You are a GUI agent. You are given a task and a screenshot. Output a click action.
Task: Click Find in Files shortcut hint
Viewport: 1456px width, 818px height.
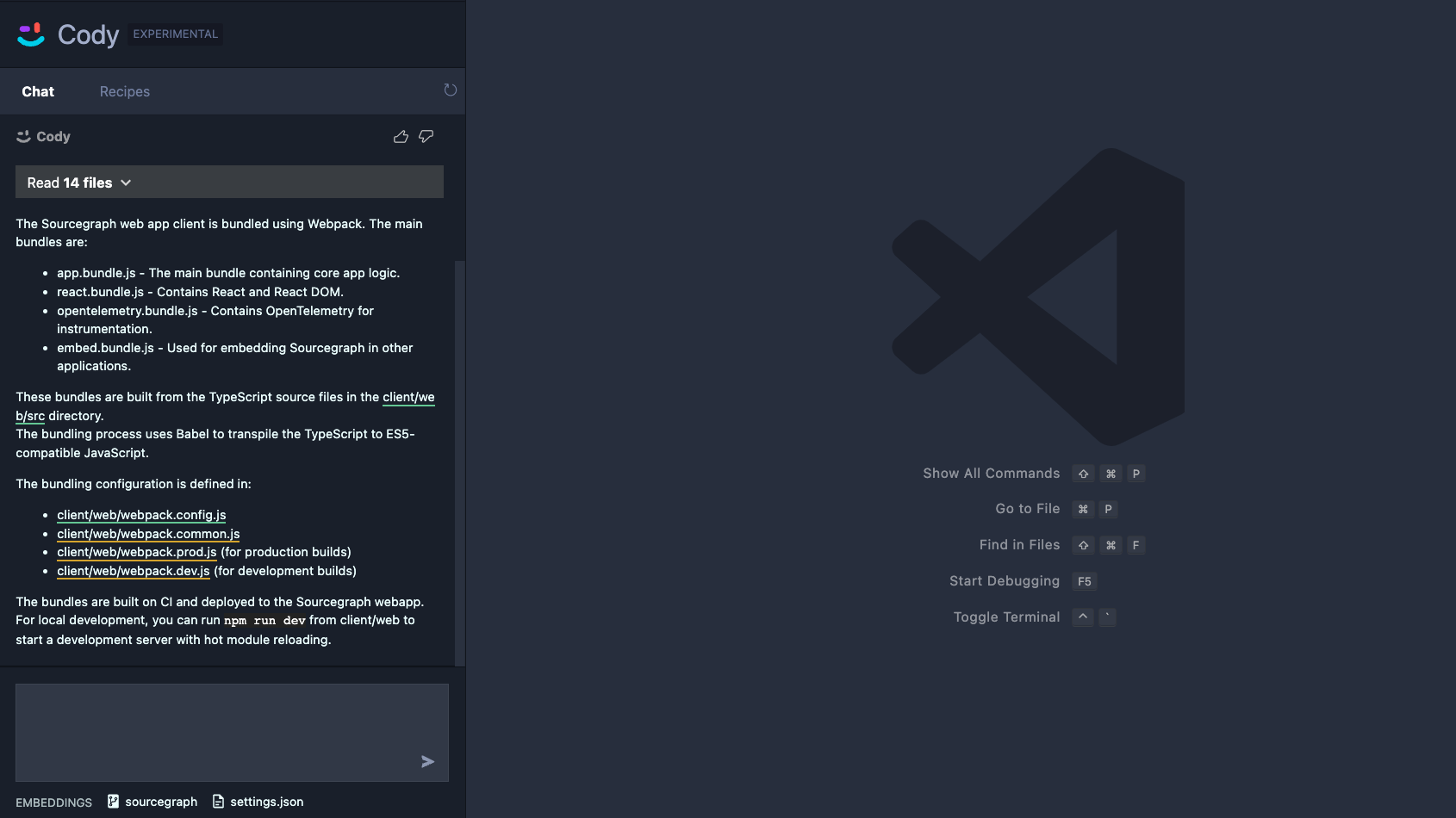tap(1020, 545)
